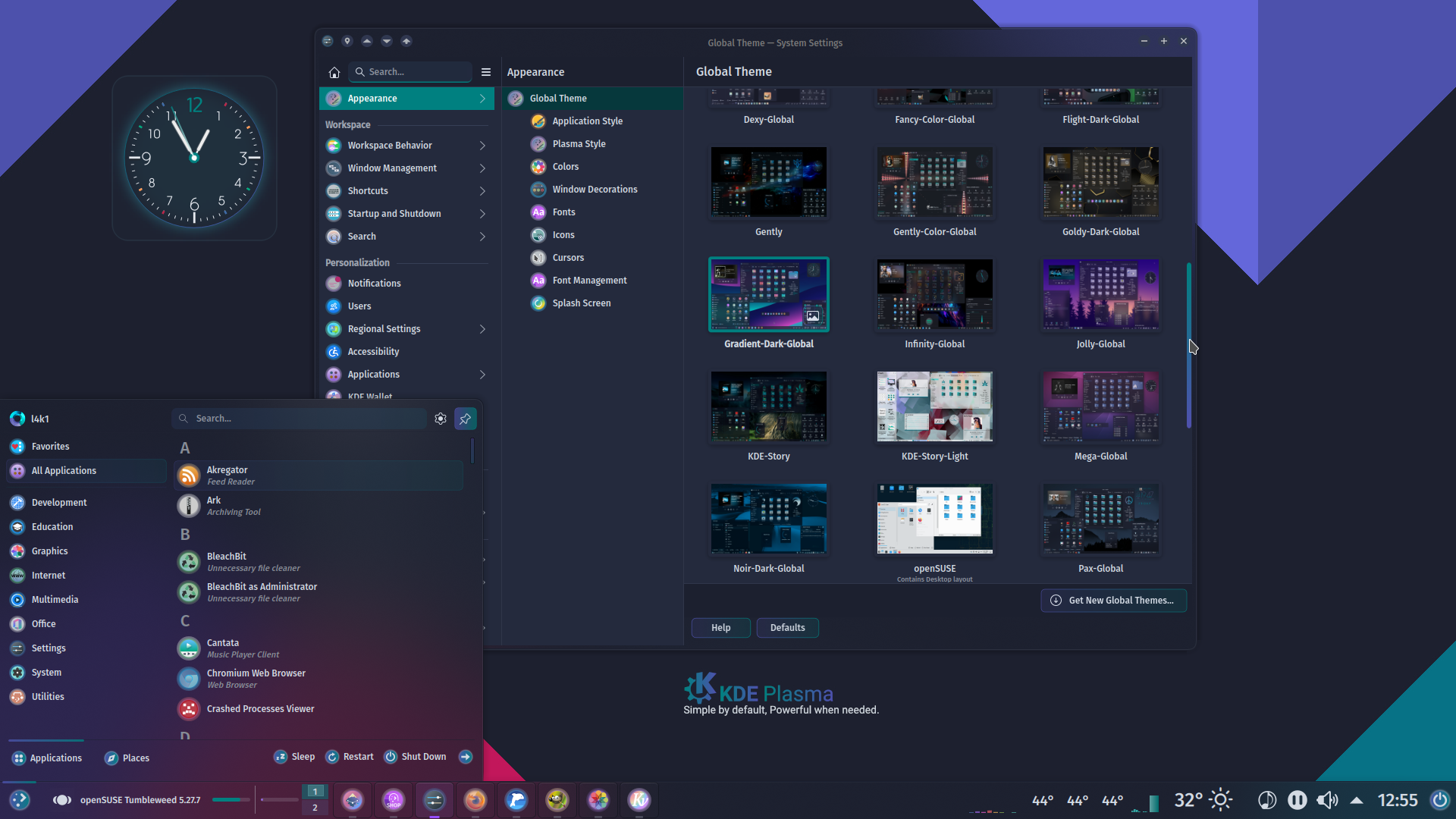
Task: Click the Kvantum Manager taskbar icon
Action: pos(639,800)
